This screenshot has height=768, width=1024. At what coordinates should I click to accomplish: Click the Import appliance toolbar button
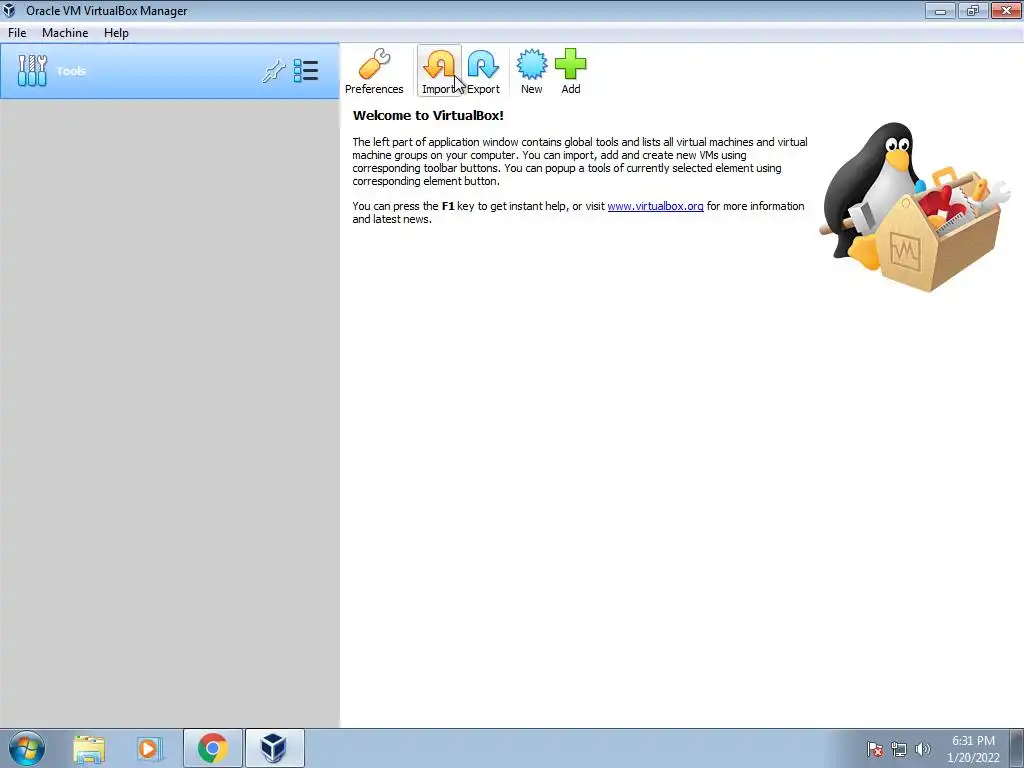point(439,71)
